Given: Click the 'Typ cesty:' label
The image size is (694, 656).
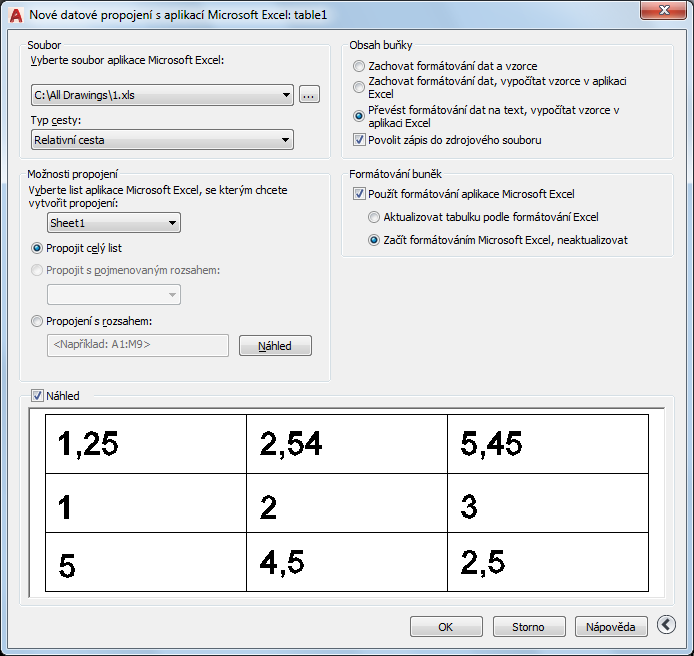Looking at the screenshot, I should click(56, 120).
